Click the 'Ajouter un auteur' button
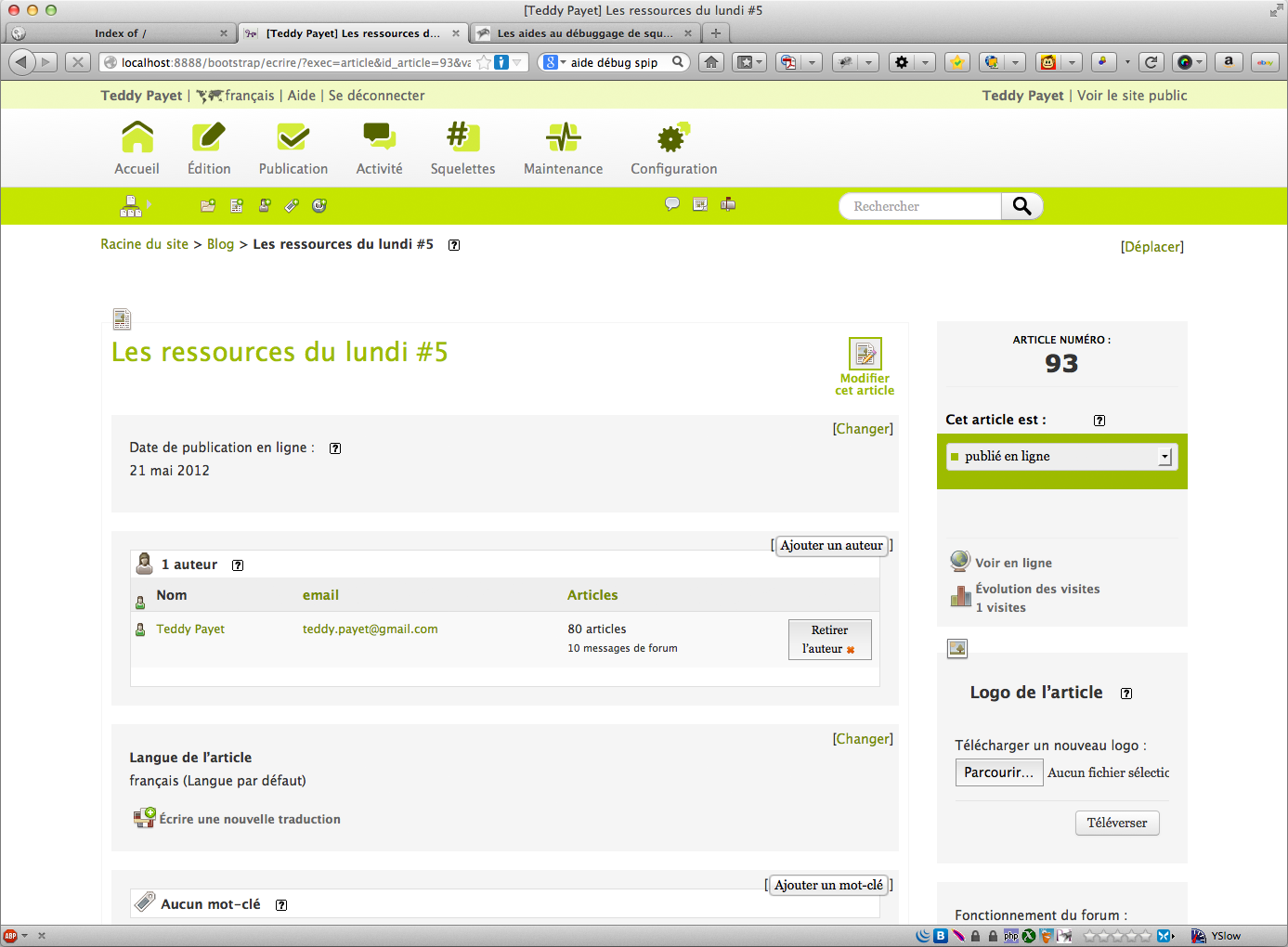 [x=831, y=546]
